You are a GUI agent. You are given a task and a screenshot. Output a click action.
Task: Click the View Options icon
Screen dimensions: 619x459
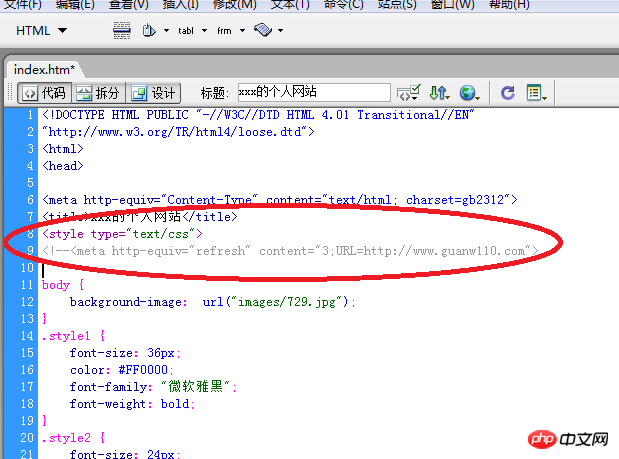coord(536,93)
